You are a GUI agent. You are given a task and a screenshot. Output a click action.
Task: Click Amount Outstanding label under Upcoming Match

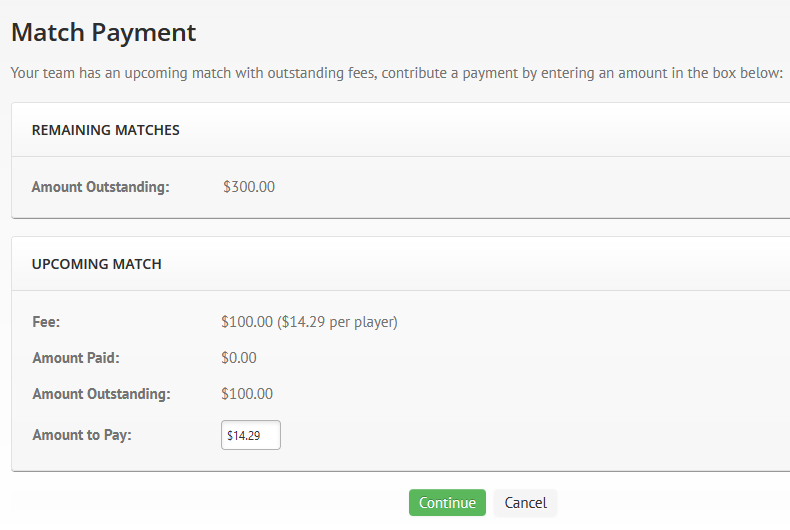coord(101,394)
